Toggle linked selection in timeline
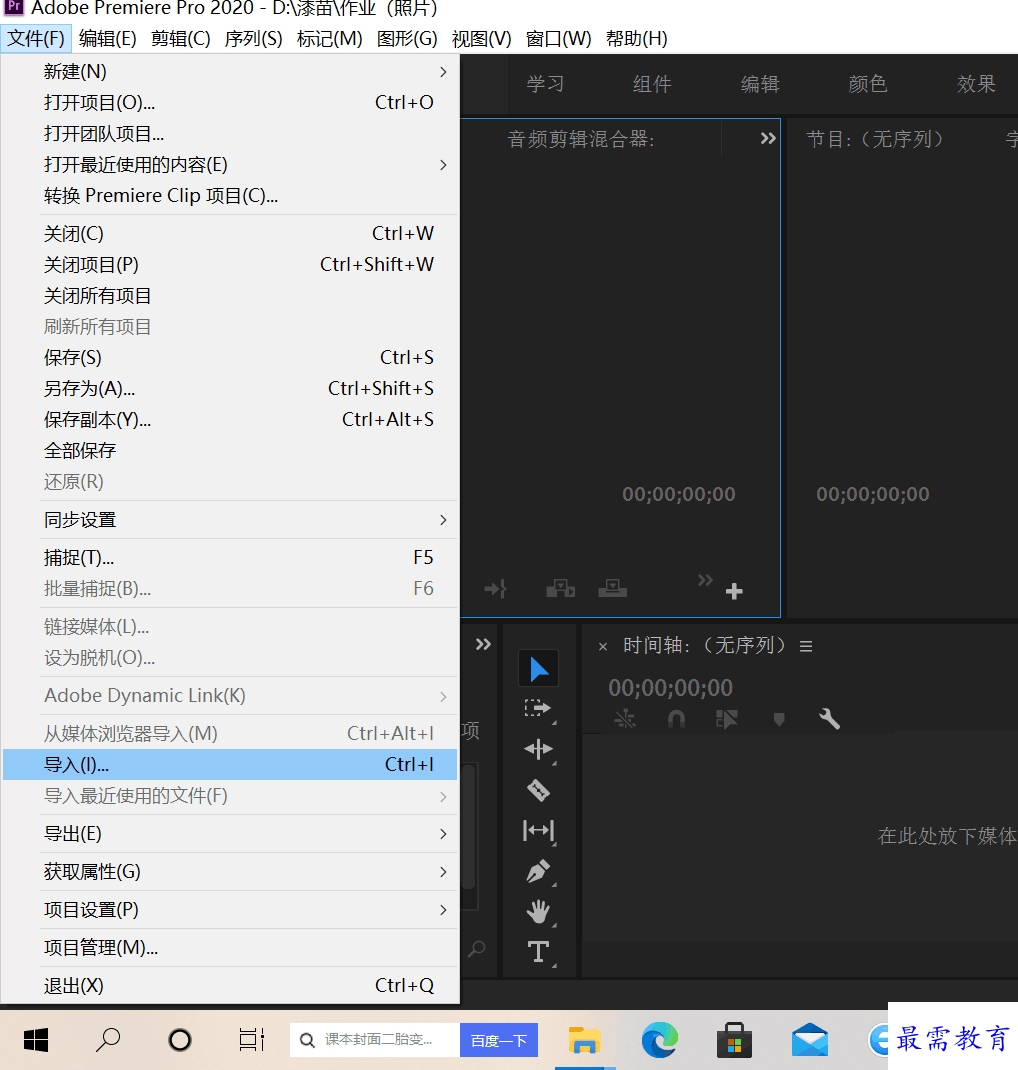The height and width of the screenshot is (1070, 1018). coord(727,719)
